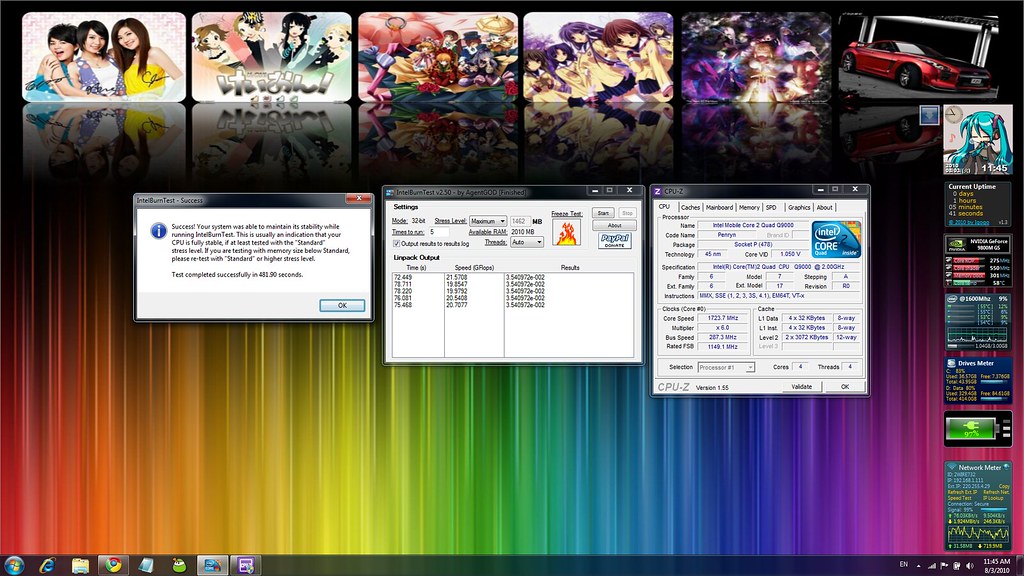Image resolution: width=1024 pixels, height=576 pixels.
Task: Toggle Output results to results.log checkbox
Action: click(396, 244)
